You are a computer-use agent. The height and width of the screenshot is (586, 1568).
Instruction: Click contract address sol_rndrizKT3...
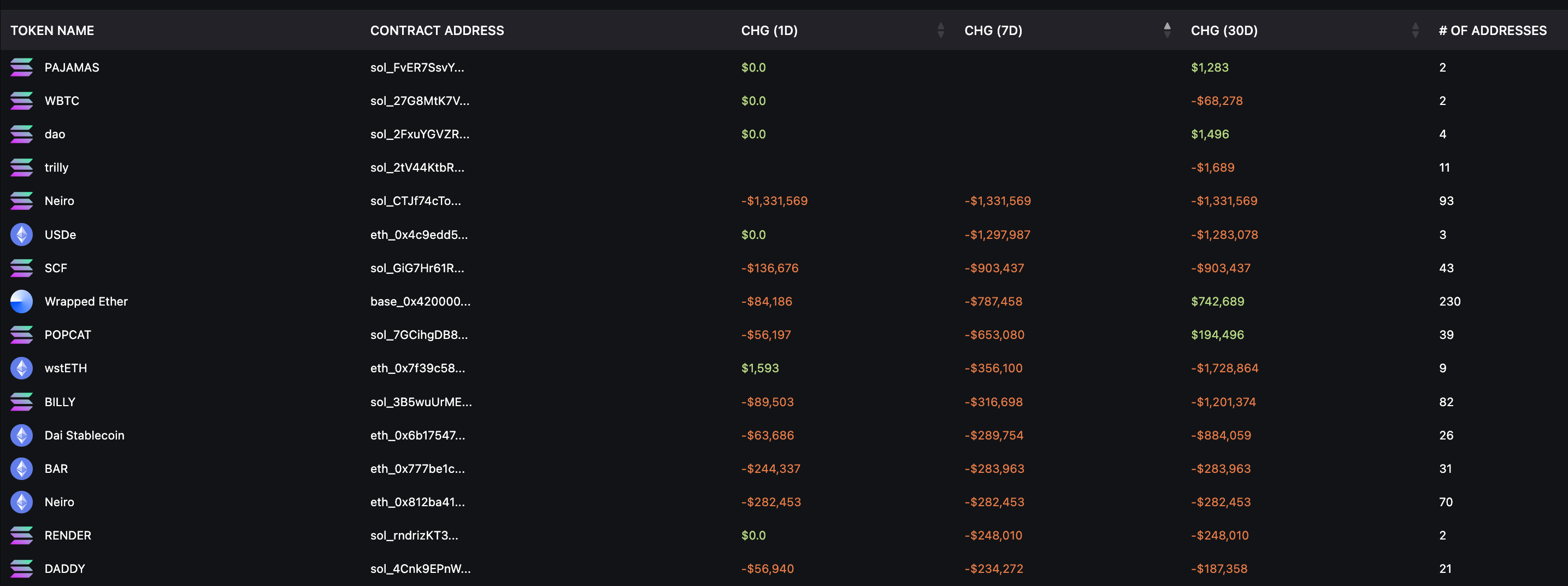coord(414,536)
